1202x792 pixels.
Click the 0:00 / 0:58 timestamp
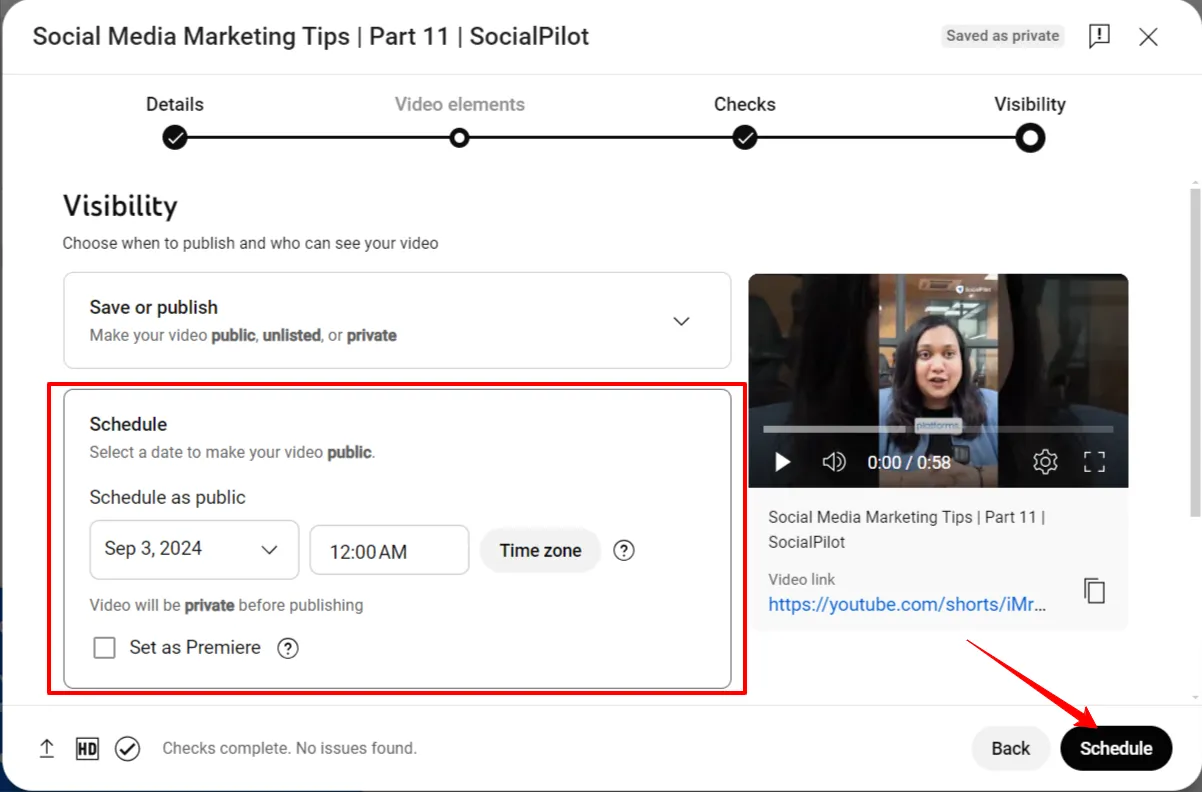click(909, 462)
